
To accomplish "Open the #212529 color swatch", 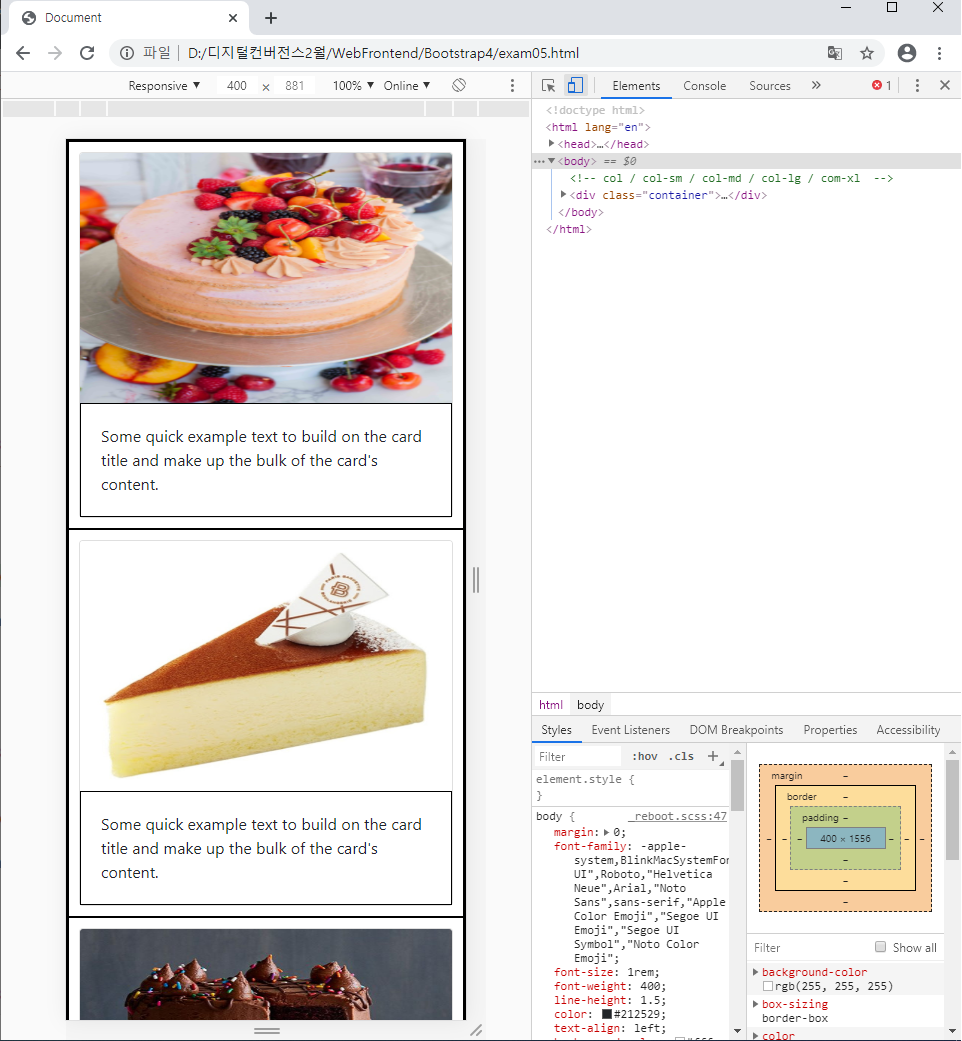I will pos(606,1014).
